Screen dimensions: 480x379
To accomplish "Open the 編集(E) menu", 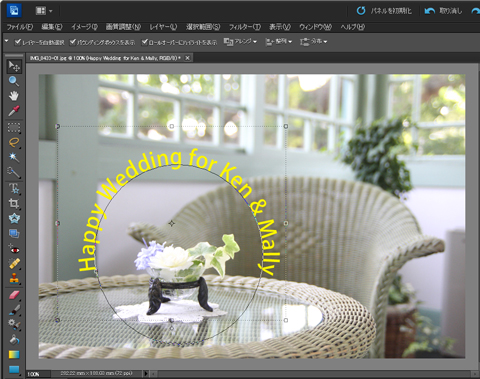I will click(52, 27).
